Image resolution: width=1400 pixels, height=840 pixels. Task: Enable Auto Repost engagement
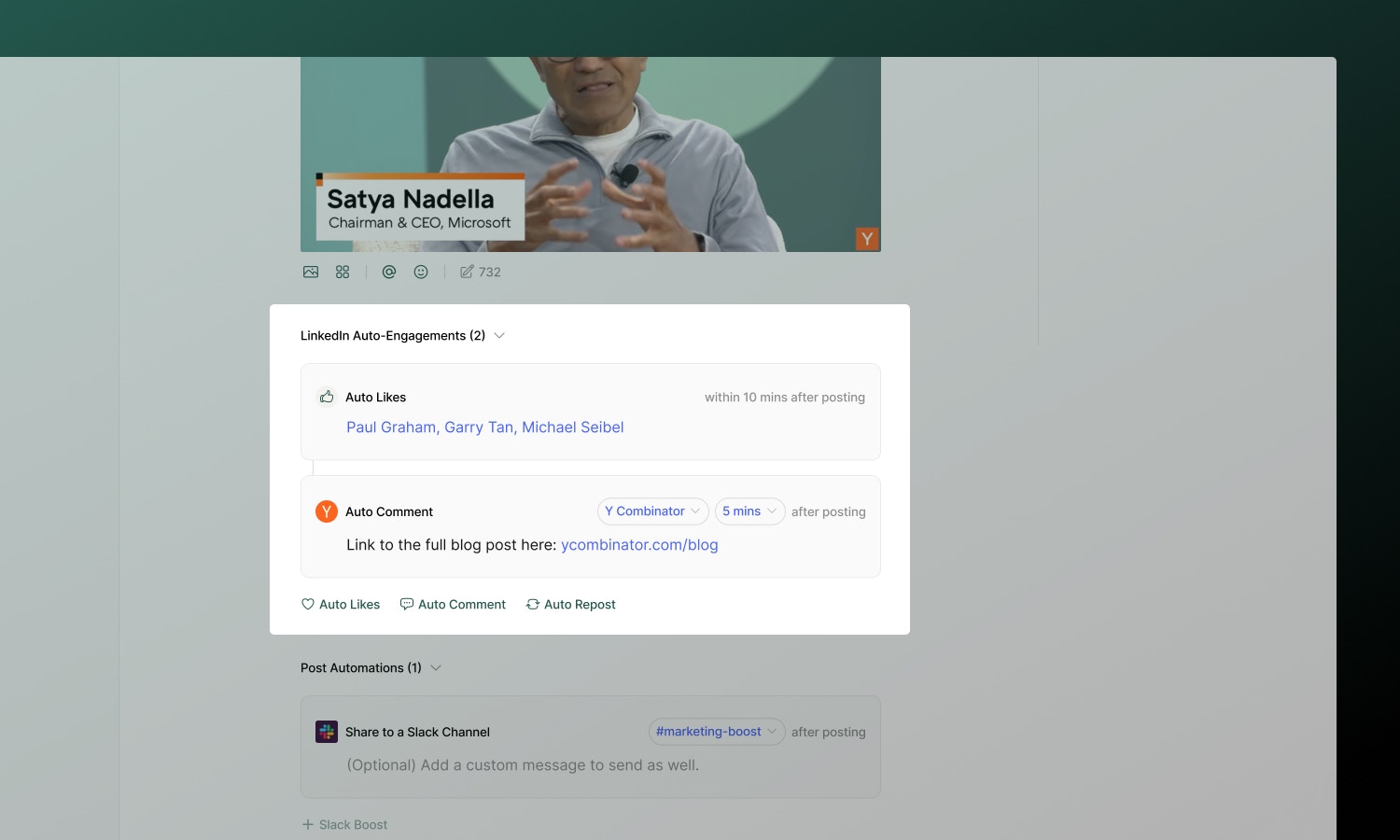click(x=570, y=604)
